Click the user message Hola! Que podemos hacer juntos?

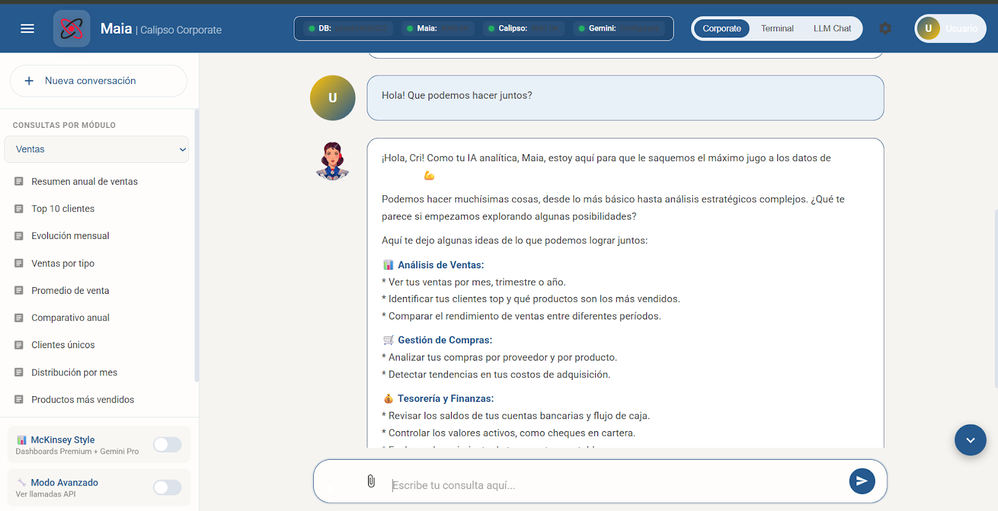[x=625, y=98]
